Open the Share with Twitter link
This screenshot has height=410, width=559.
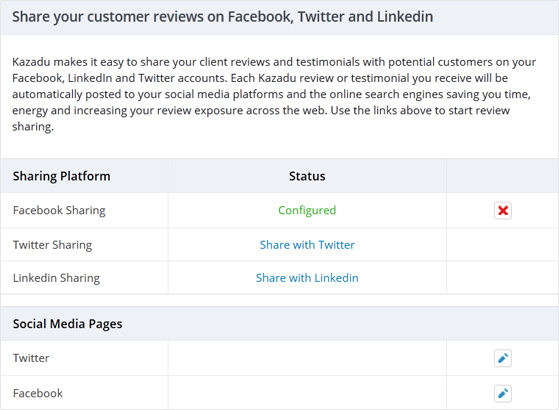pyautogui.click(x=307, y=245)
